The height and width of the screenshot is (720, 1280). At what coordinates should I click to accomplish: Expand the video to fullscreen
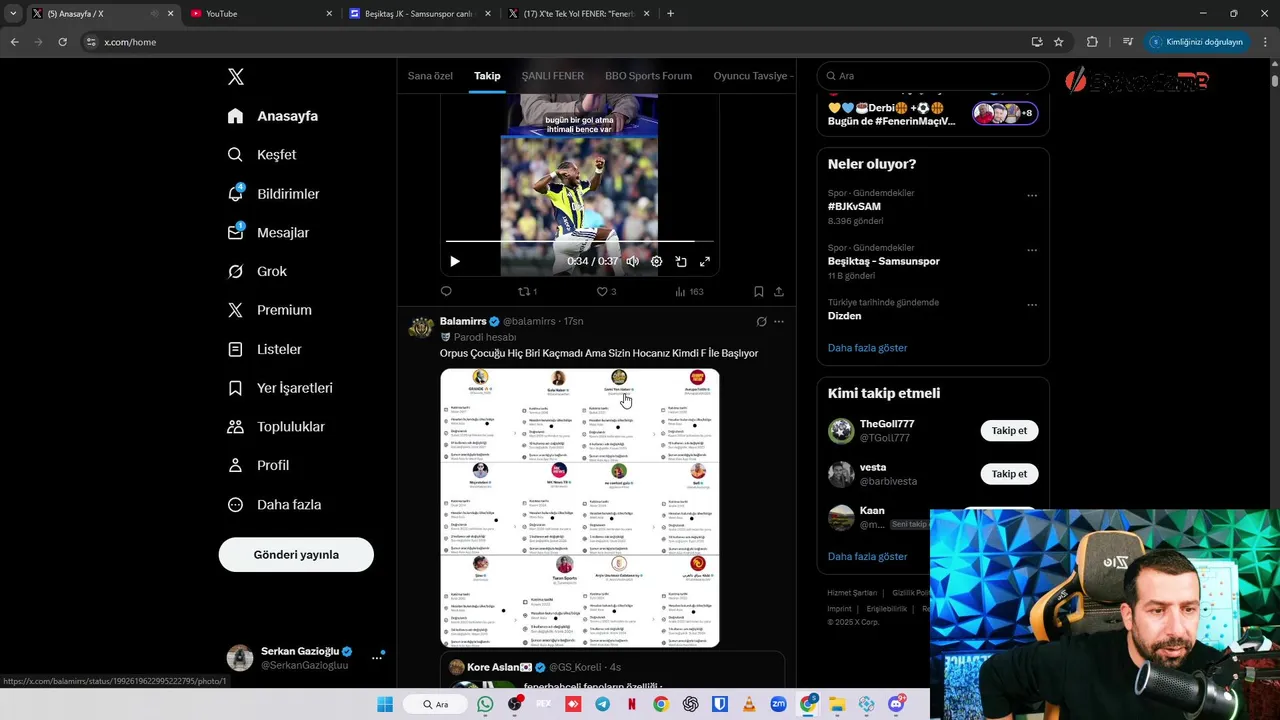[x=705, y=261]
